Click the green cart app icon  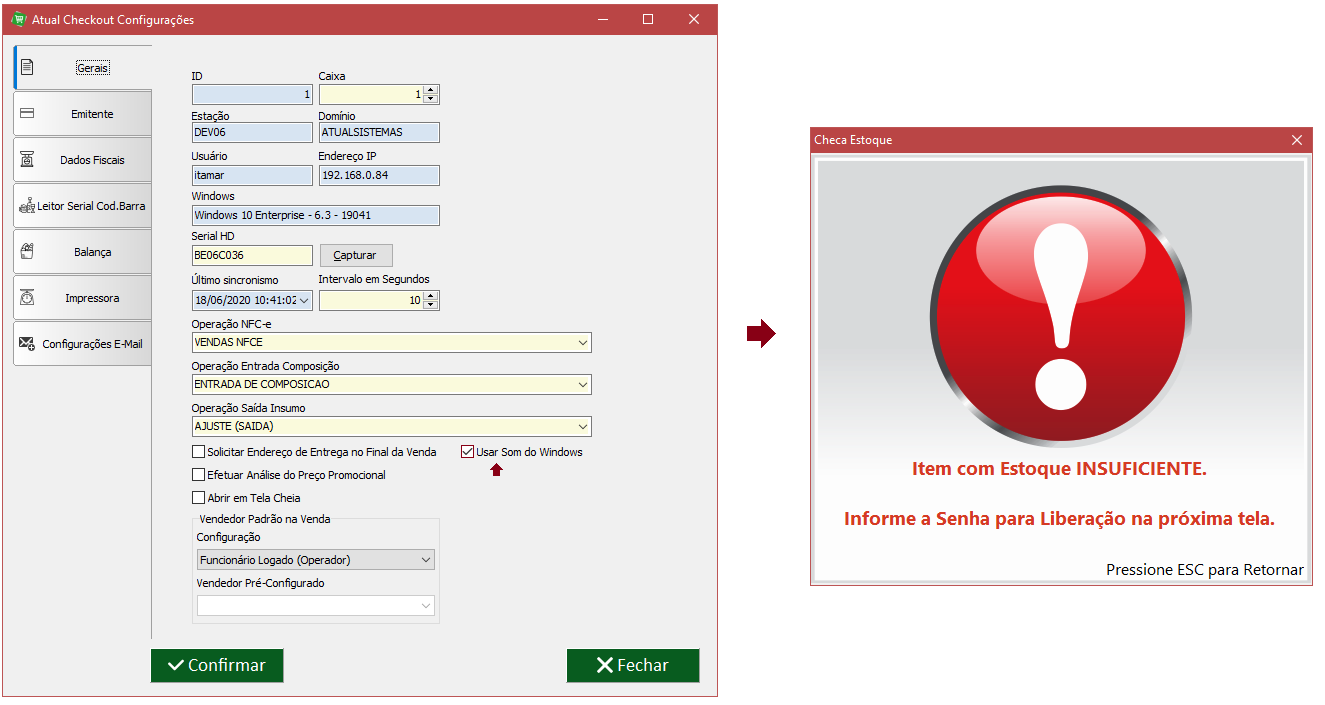point(18,19)
